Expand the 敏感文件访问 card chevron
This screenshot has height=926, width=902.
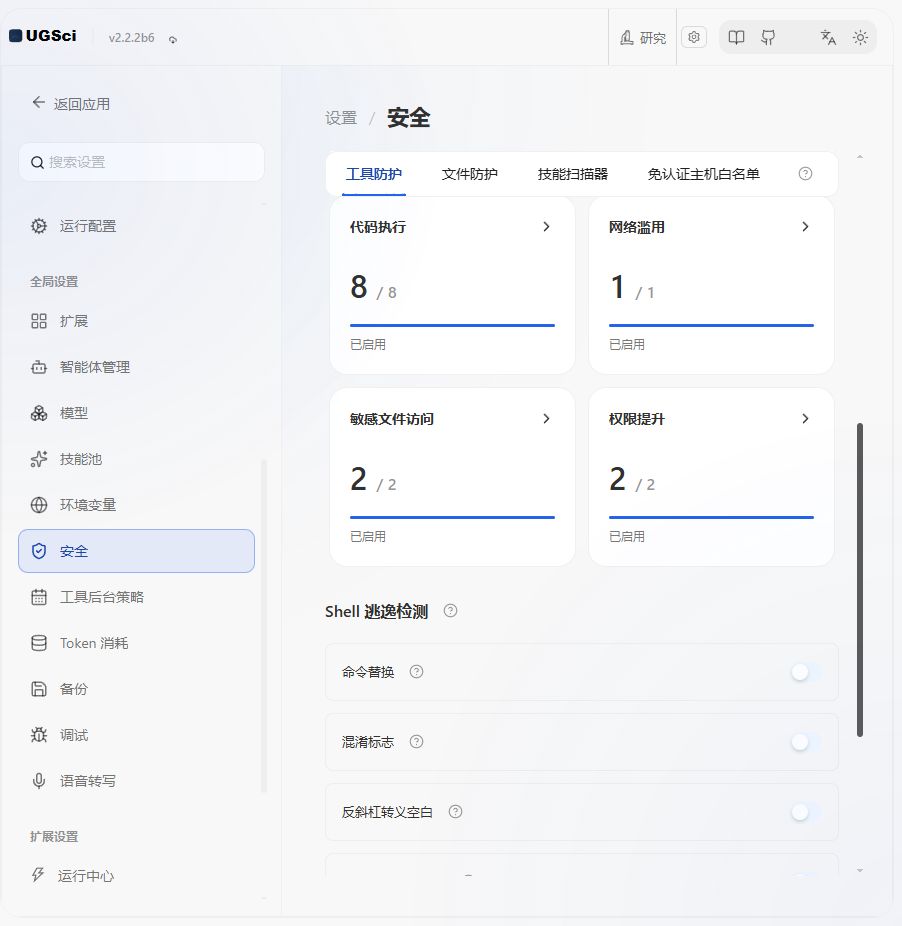[x=546, y=419]
